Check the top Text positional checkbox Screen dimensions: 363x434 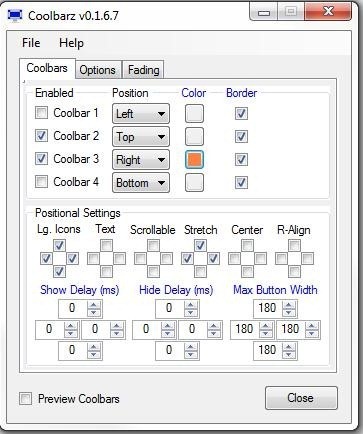click(106, 246)
